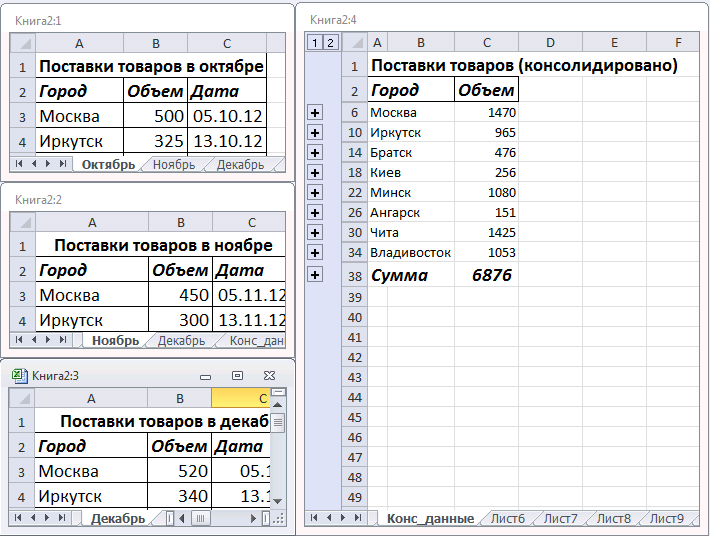This screenshot has height=536, width=710.
Task: Select the Конс_данные sheet tab
Action: point(430,518)
